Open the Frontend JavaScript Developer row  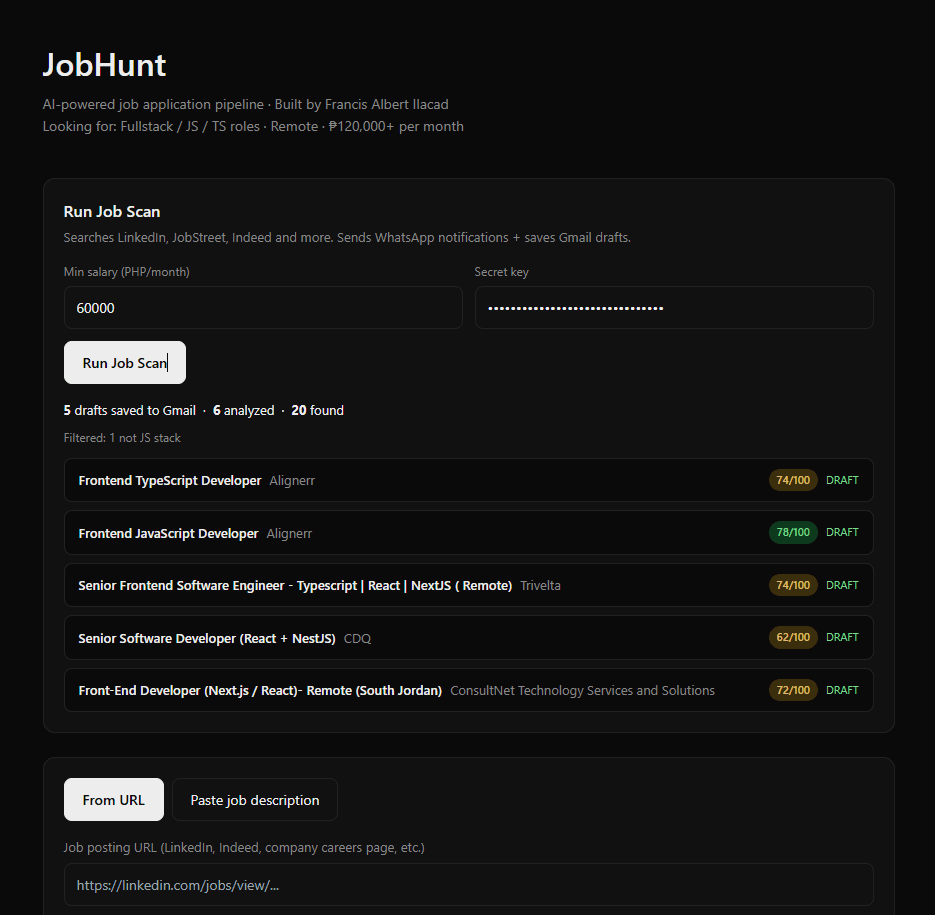(469, 533)
